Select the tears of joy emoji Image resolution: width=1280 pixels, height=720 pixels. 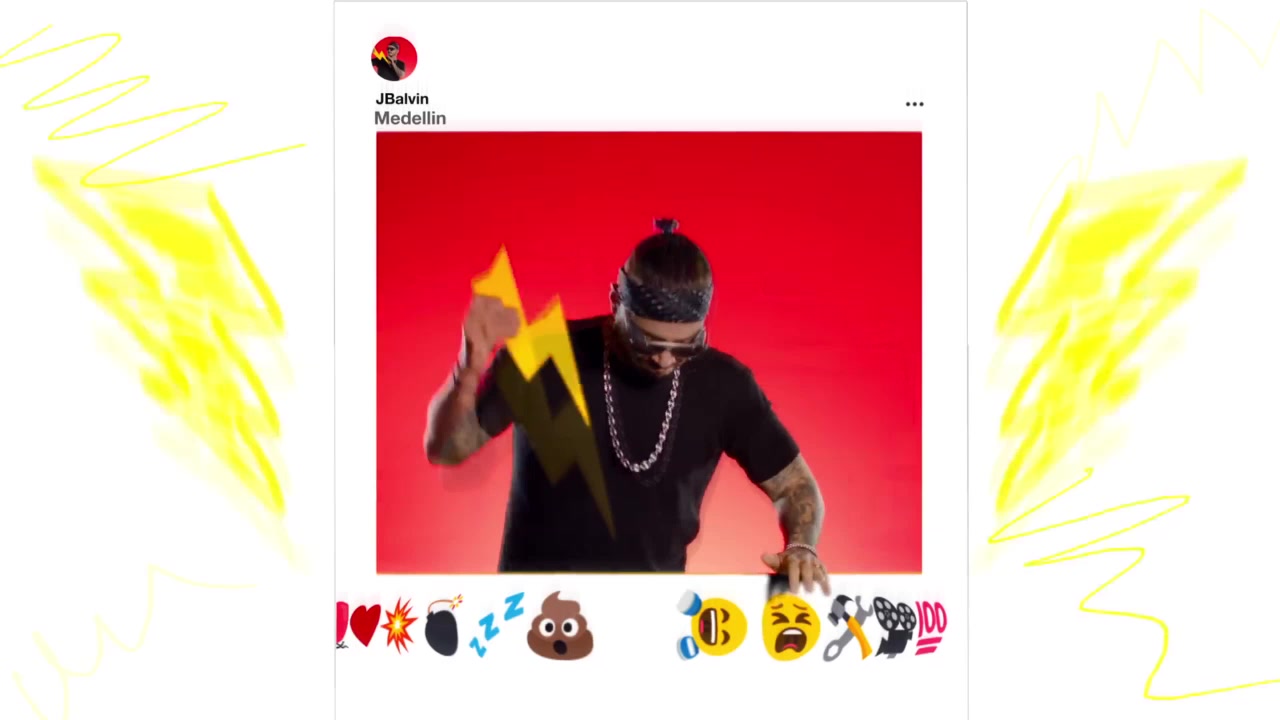click(x=712, y=626)
